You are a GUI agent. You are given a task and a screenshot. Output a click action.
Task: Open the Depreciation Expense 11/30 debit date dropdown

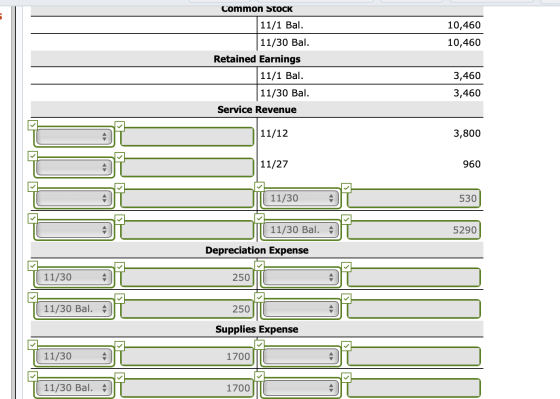pyautogui.click(x=74, y=277)
